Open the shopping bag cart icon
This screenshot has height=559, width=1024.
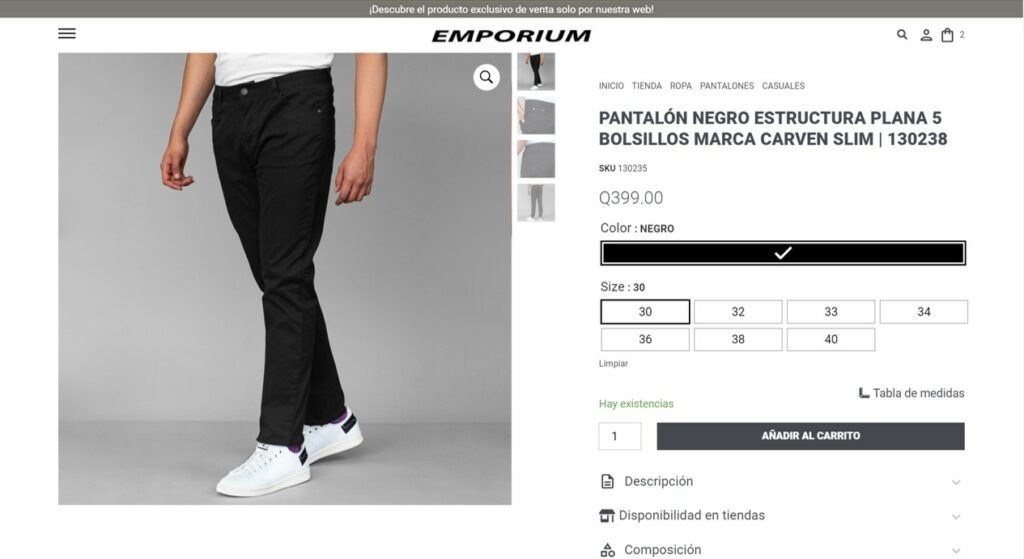click(x=947, y=35)
